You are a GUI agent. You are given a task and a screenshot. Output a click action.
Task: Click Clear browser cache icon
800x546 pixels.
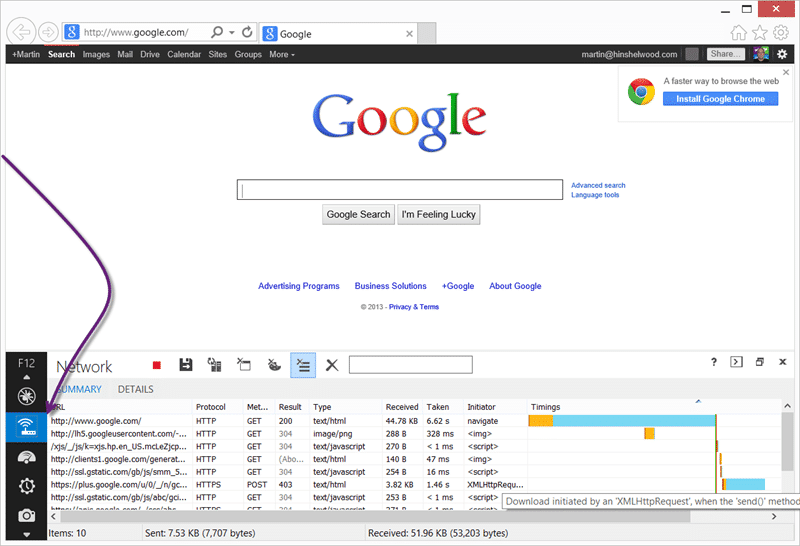(244, 365)
